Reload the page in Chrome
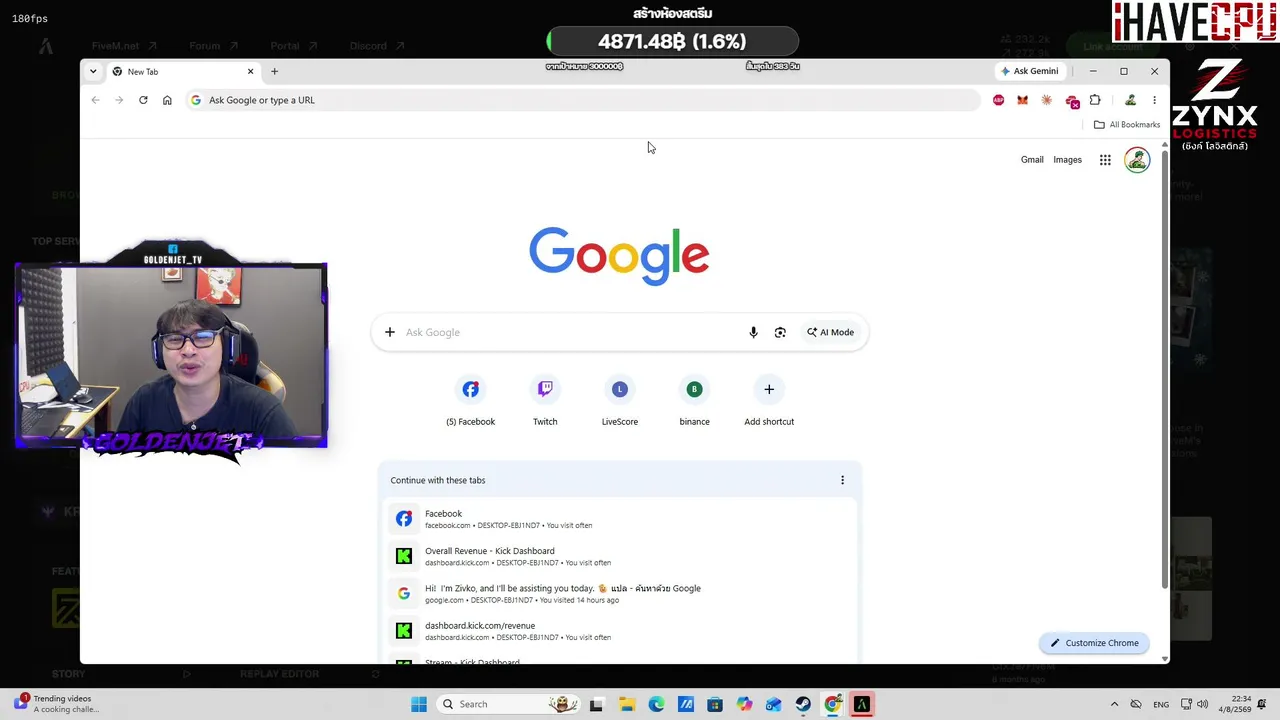 coord(143,100)
